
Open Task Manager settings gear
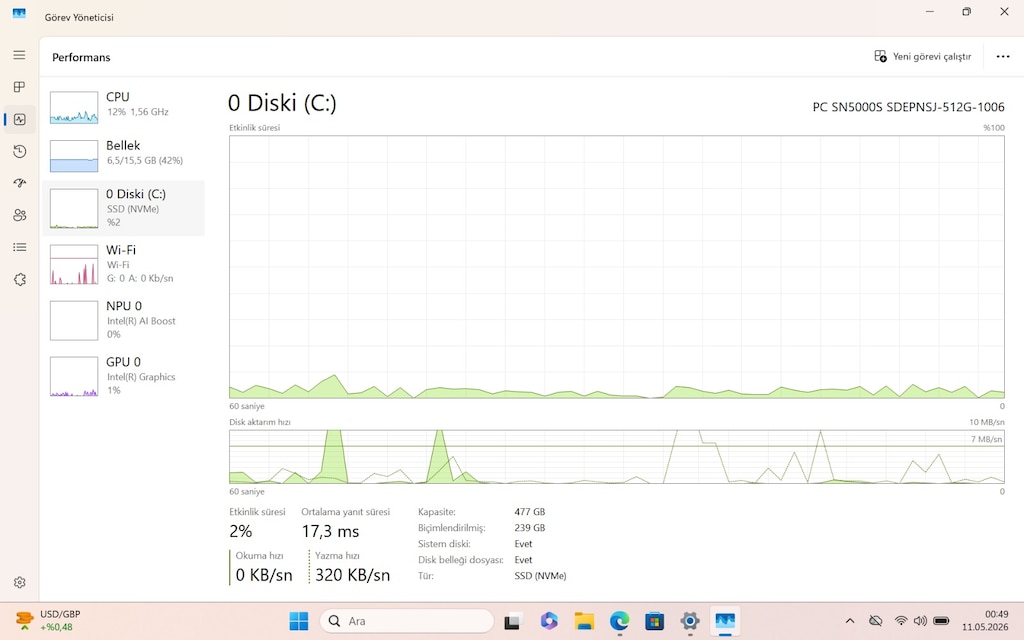(x=20, y=582)
